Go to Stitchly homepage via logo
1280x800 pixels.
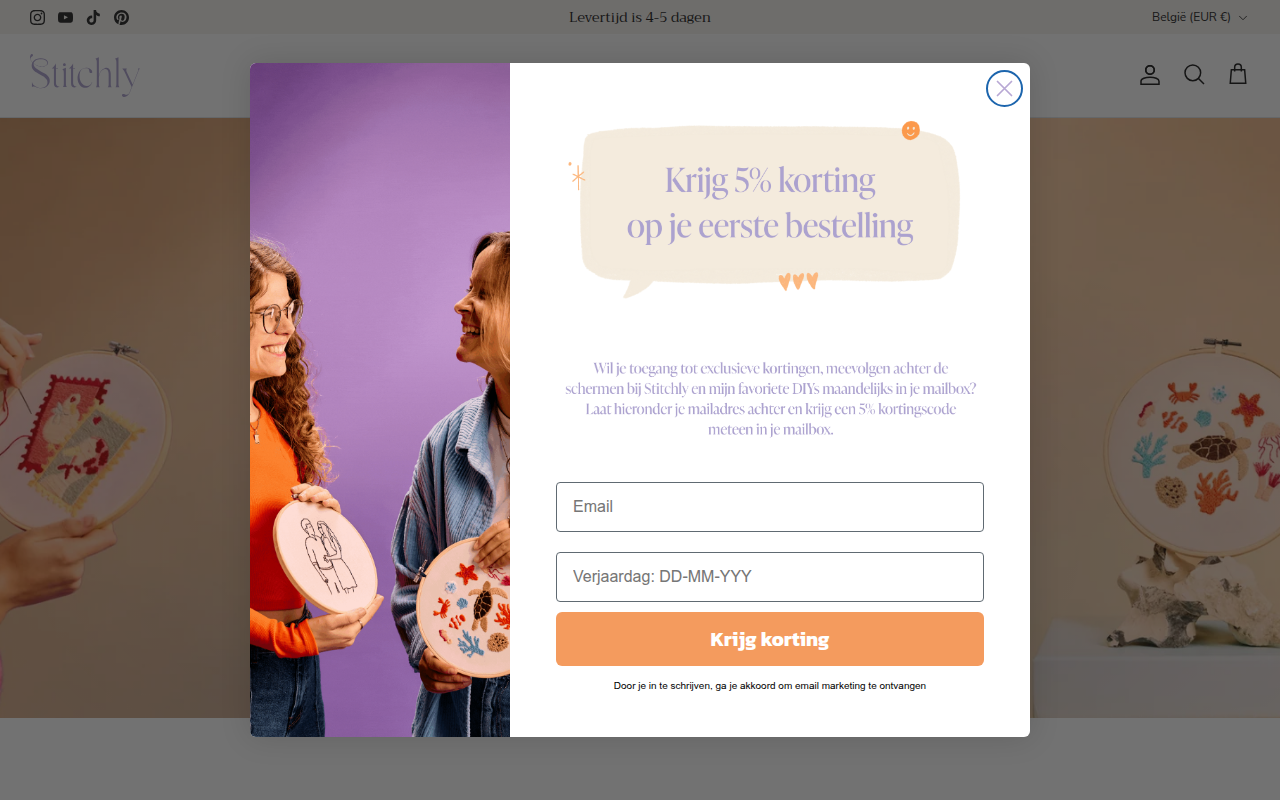point(85,75)
